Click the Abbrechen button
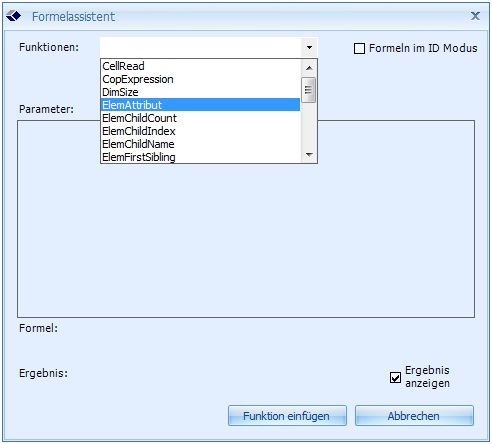 pos(414,416)
